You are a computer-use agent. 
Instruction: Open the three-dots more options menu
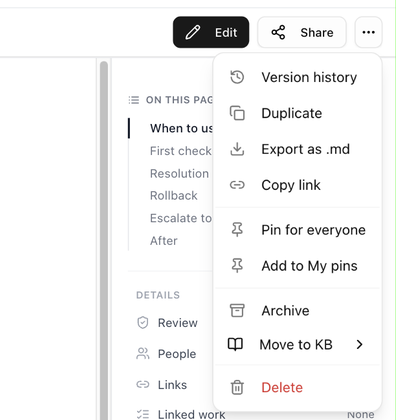click(368, 32)
